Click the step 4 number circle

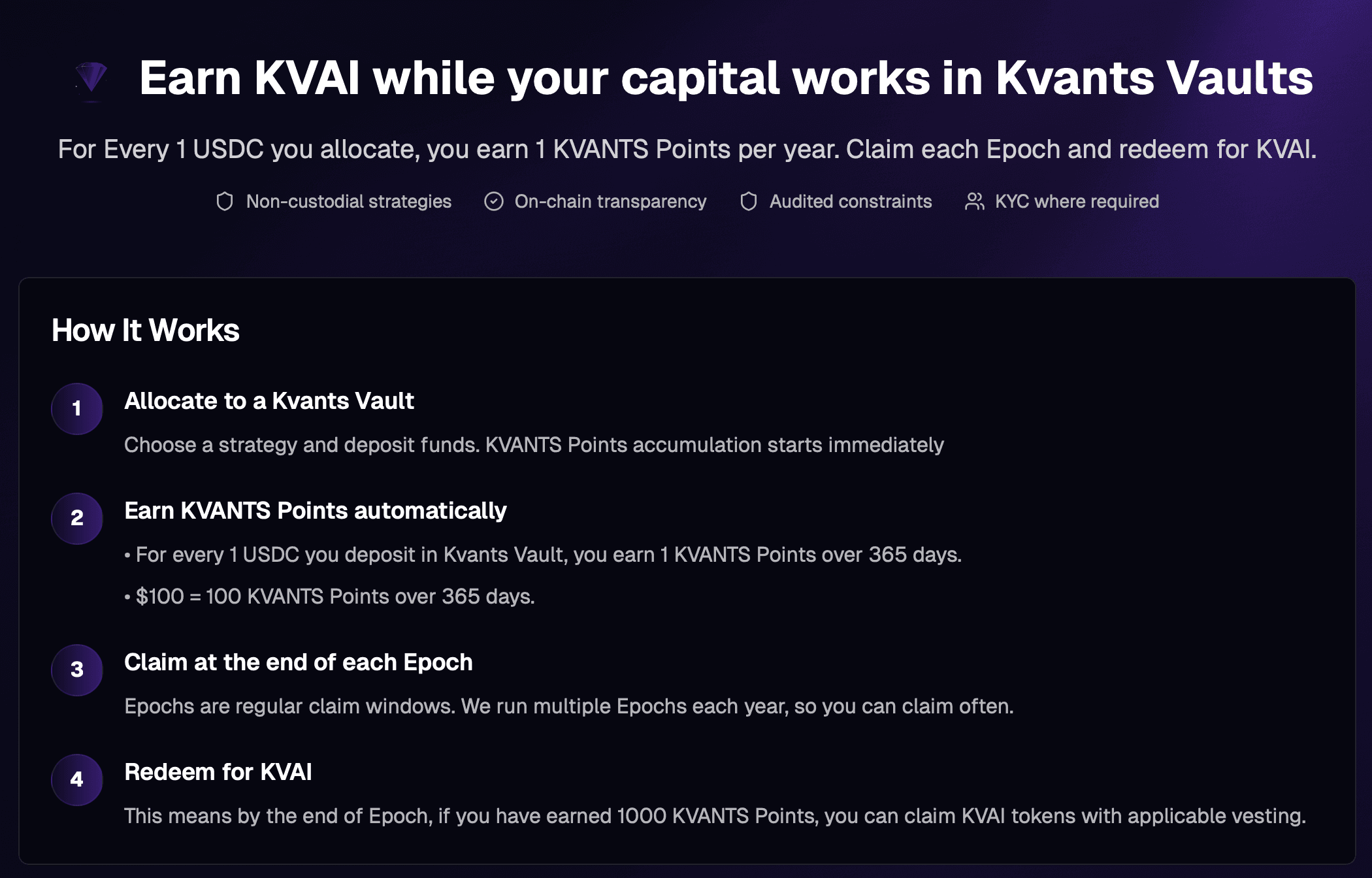77,780
